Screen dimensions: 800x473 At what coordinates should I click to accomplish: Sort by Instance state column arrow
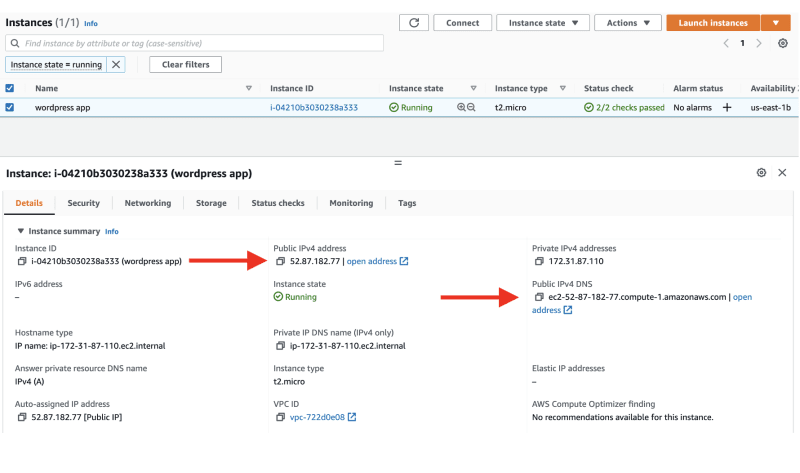pyautogui.click(x=473, y=88)
